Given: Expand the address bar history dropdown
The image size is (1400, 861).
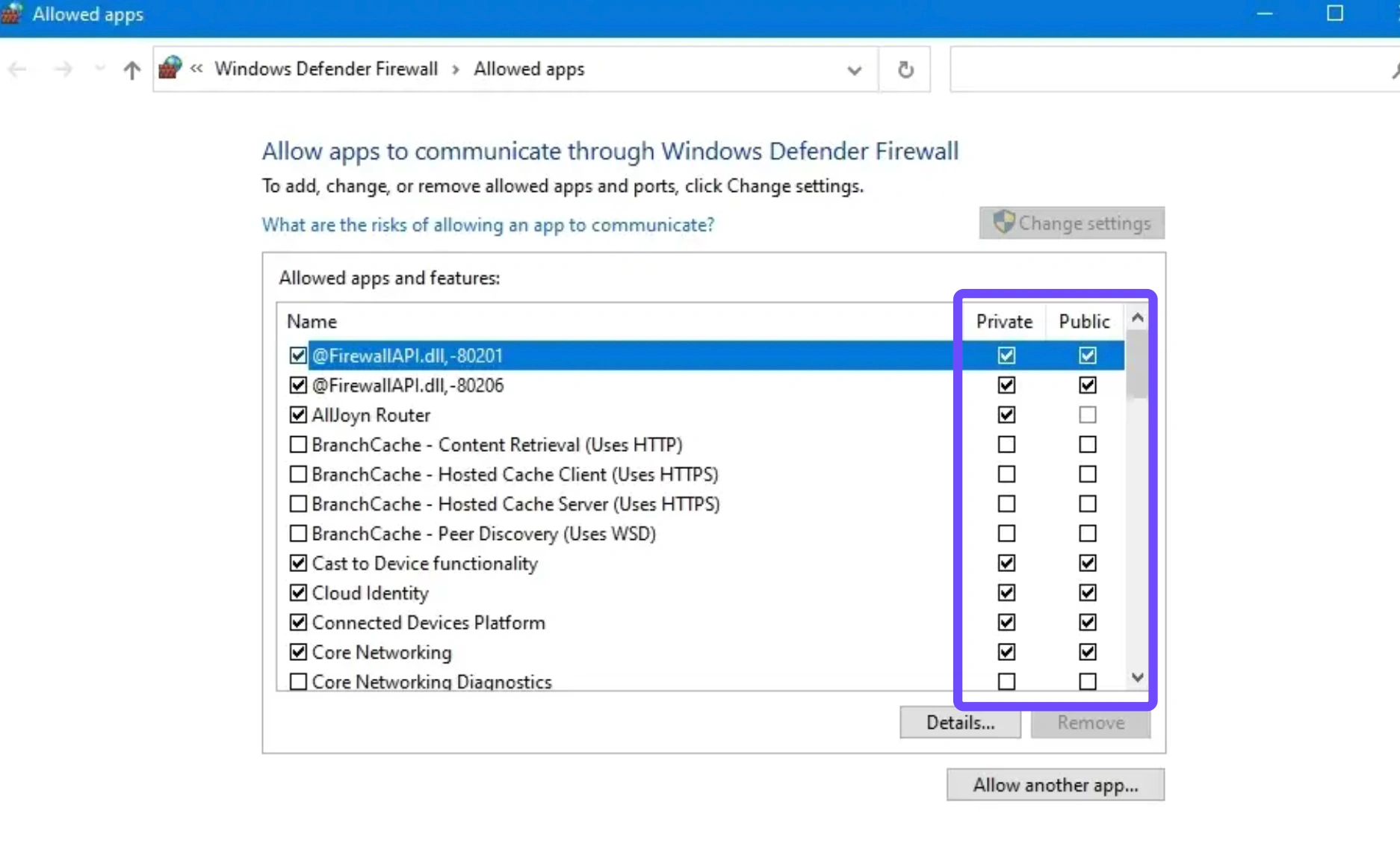Looking at the screenshot, I should tap(855, 70).
